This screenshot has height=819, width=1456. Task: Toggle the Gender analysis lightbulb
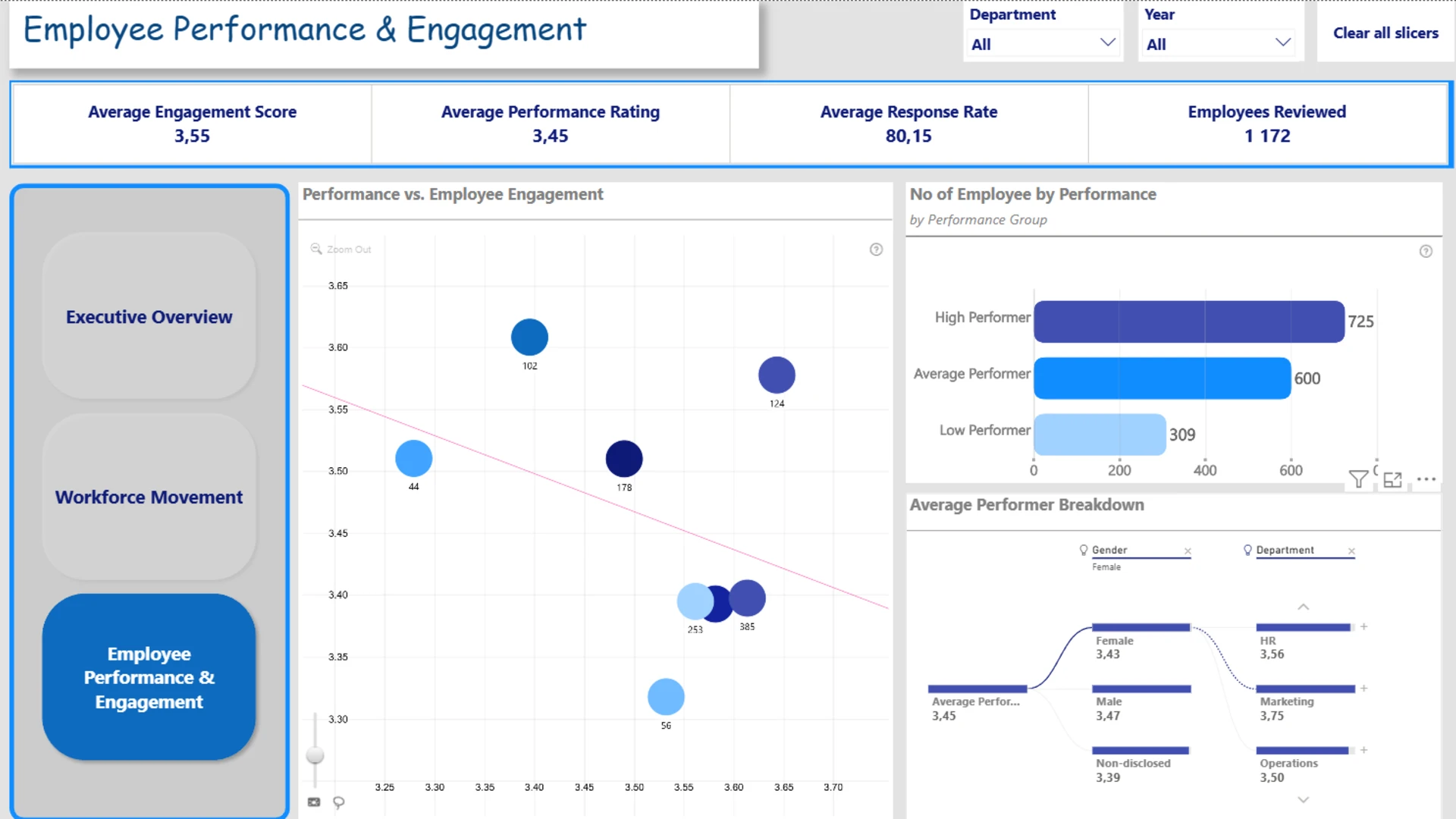click(1084, 550)
